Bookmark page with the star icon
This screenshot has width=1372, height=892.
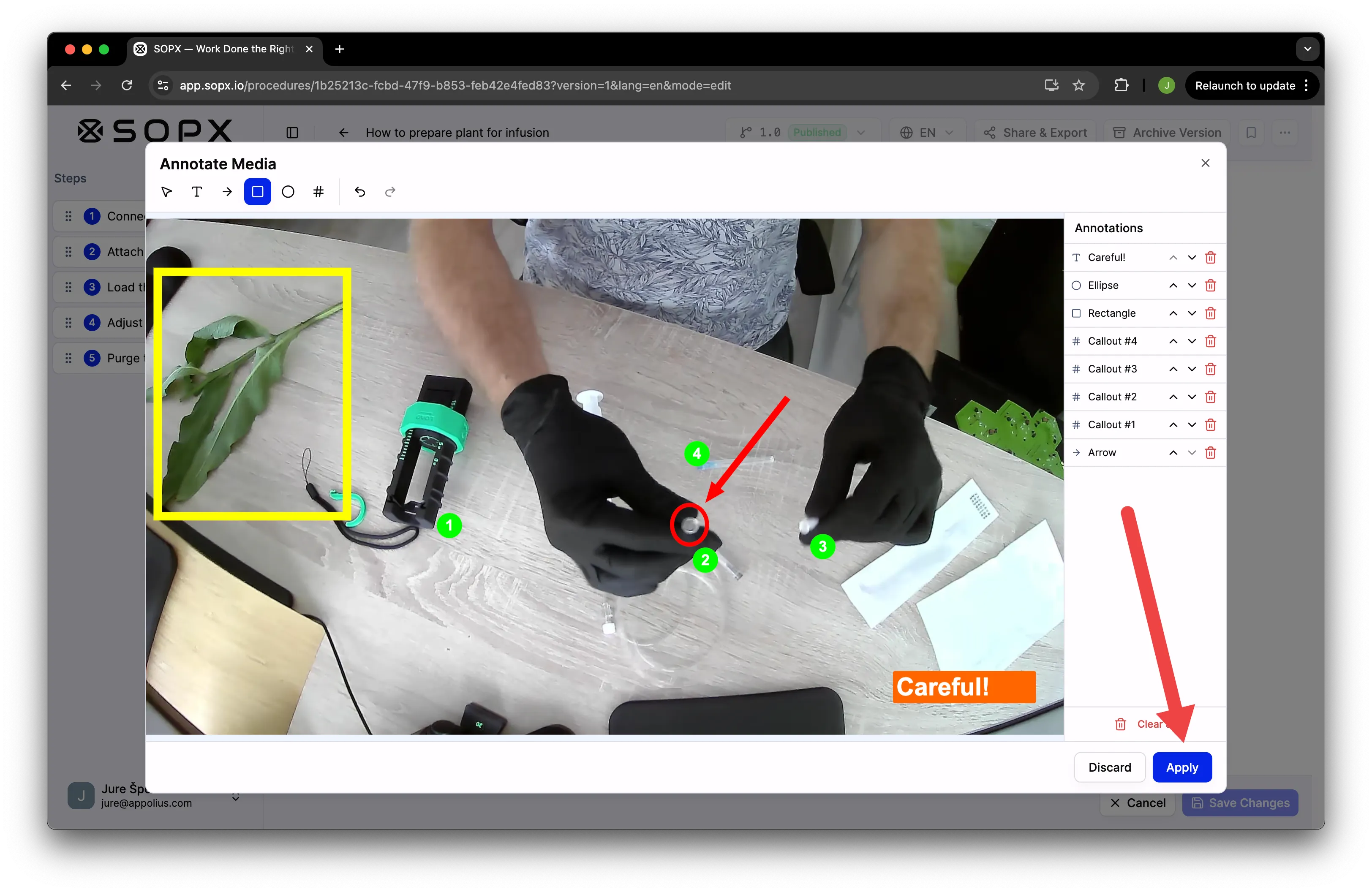[1078, 85]
